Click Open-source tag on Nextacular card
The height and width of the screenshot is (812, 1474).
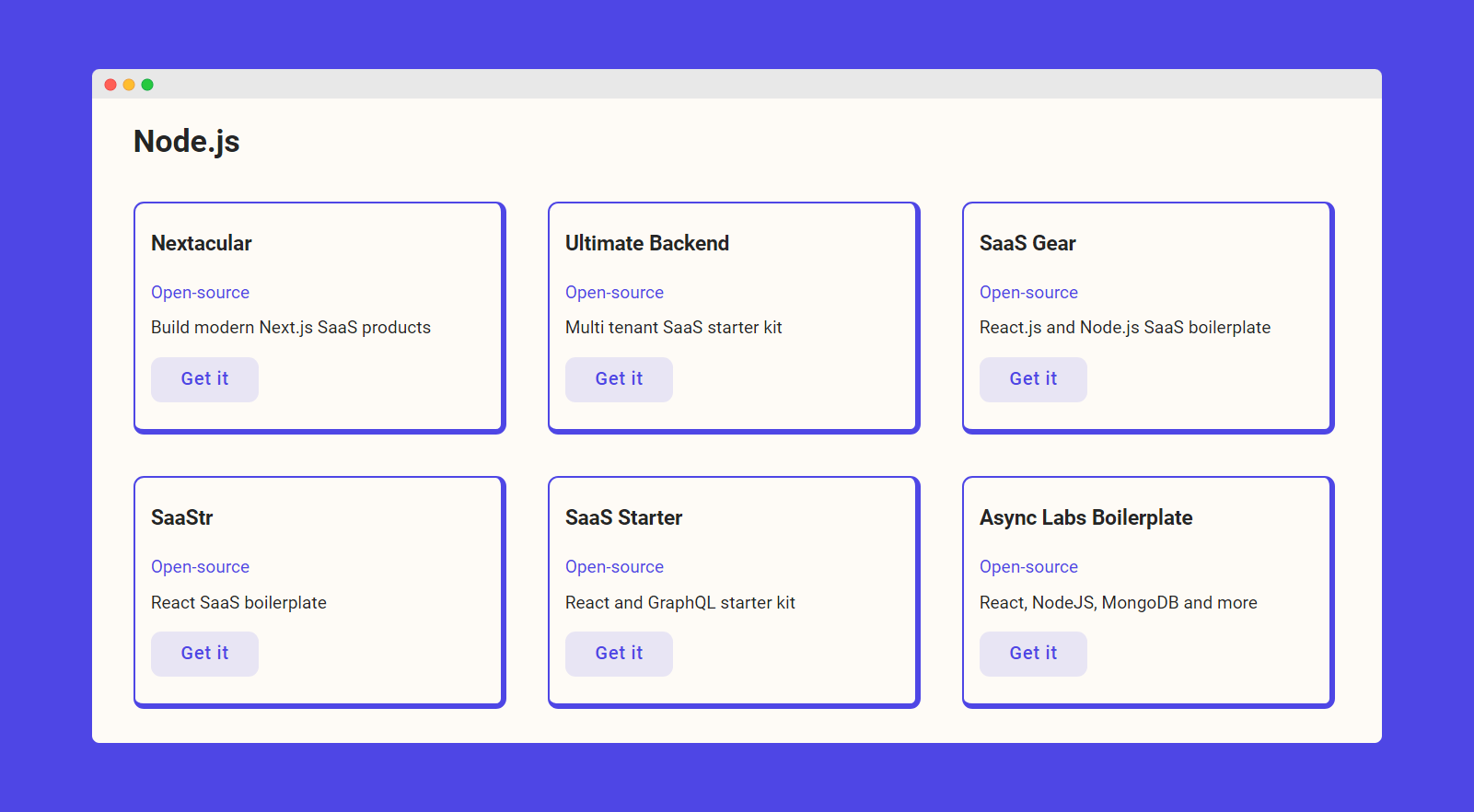point(200,293)
